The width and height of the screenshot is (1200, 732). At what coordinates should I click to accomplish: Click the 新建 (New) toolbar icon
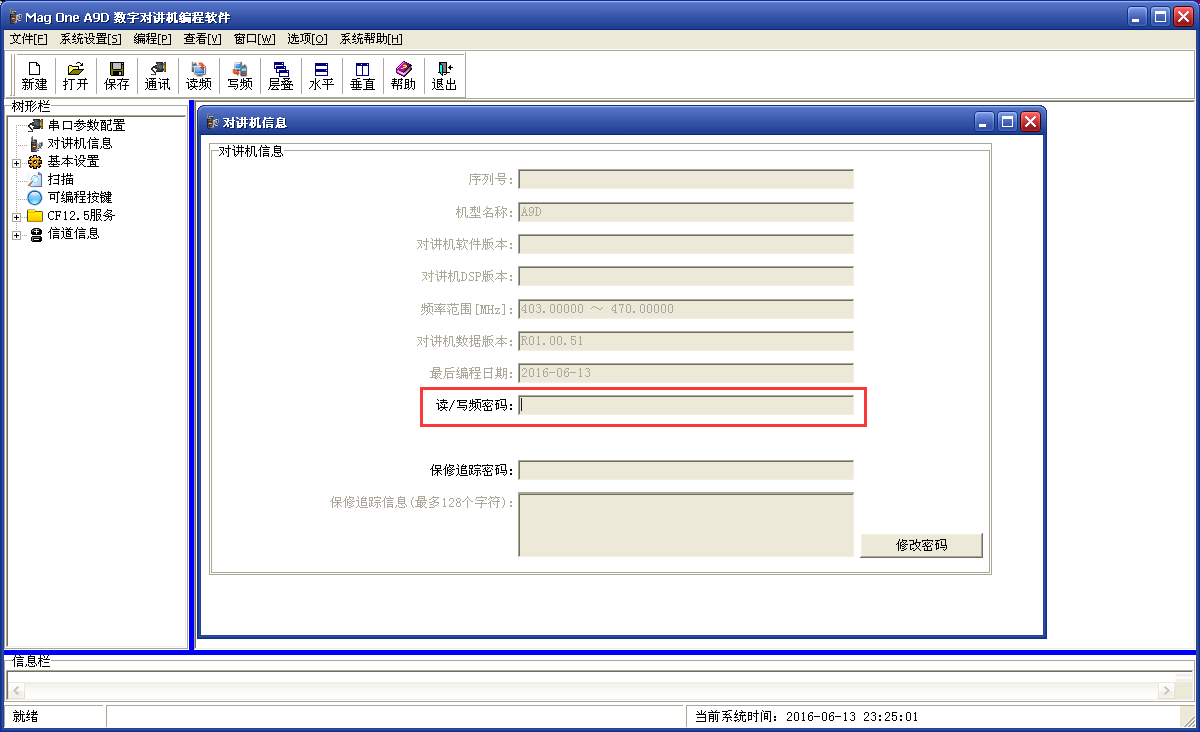[x=34, y=68]
